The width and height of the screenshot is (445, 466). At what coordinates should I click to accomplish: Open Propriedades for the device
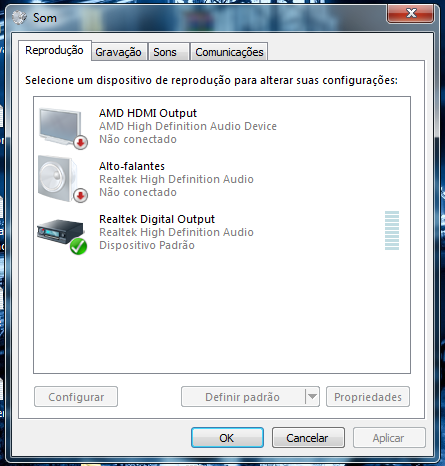[368, 397]
